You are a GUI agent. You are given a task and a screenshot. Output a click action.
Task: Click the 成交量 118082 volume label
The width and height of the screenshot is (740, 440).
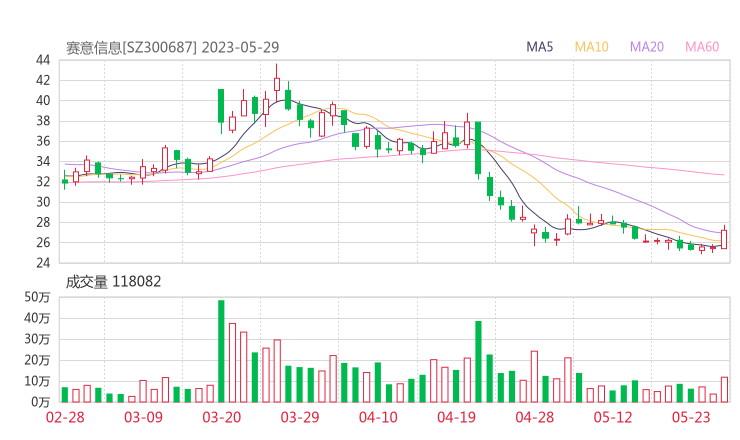113,282
